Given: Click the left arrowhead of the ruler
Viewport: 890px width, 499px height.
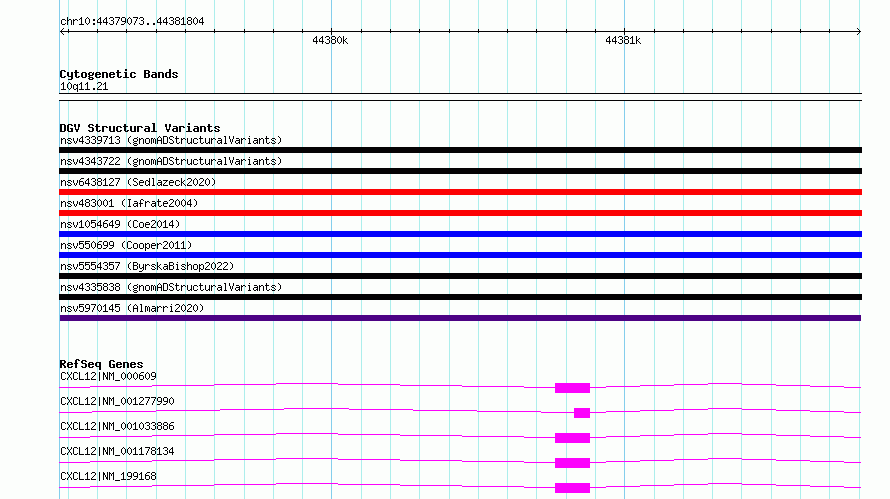Looking at the screenshot, I should point(63,32).
